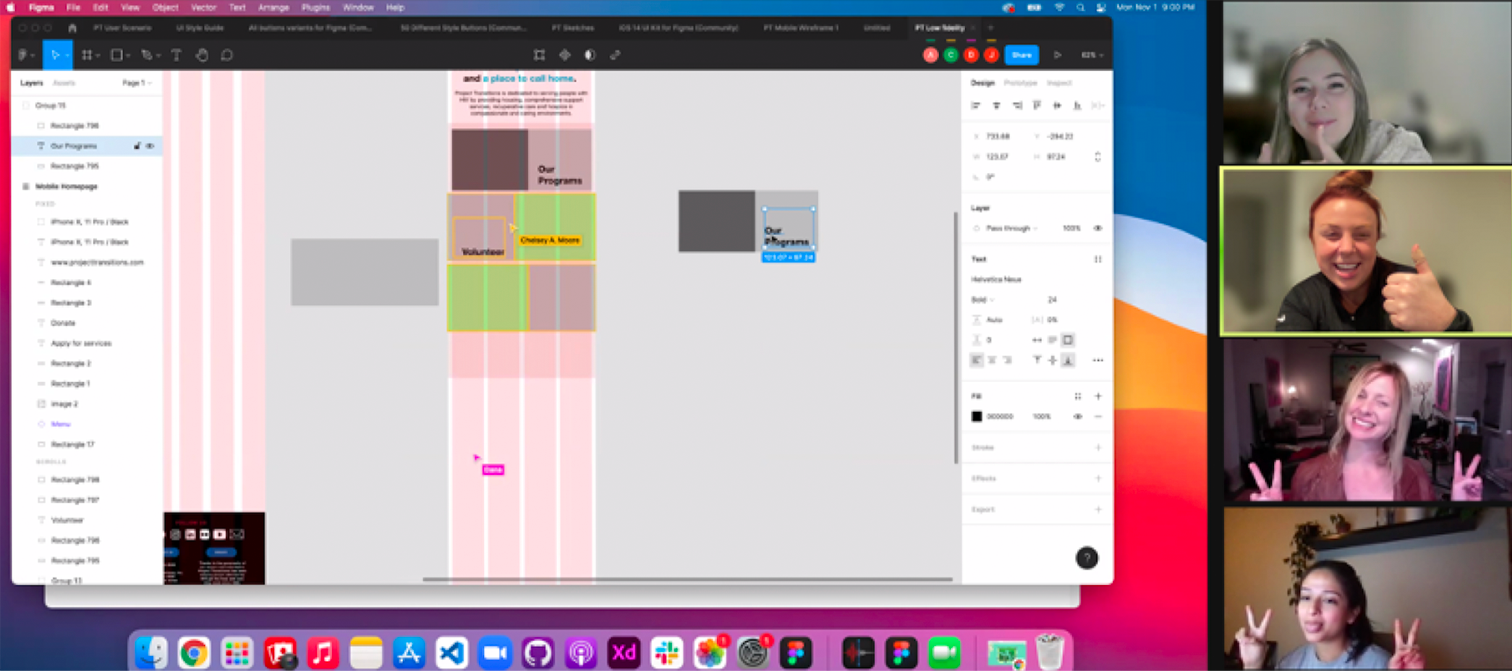Image resolution: width=1512 pixels, height=671 pixels.
Task: Add a new fill with plus icon
Action: click(1098, 396)
